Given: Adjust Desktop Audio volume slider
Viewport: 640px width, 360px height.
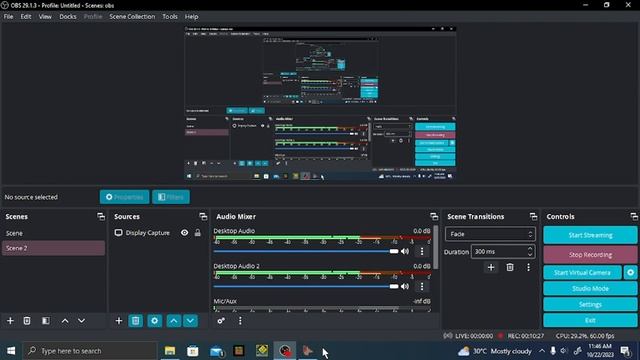Looking at the screenshot, I should 306,251.
